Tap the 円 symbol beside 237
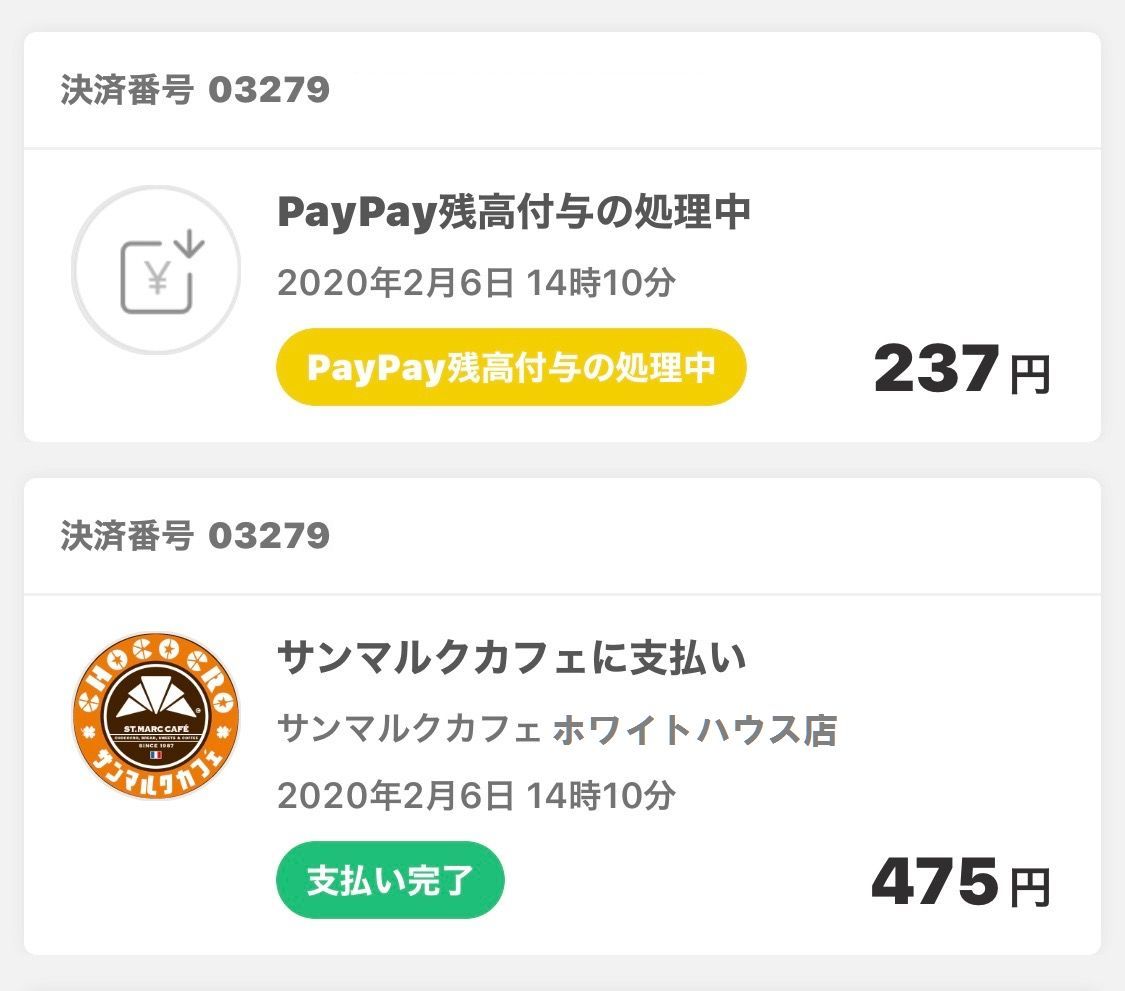Viewport: 1125px width, 991px height. click(1029, 375)
